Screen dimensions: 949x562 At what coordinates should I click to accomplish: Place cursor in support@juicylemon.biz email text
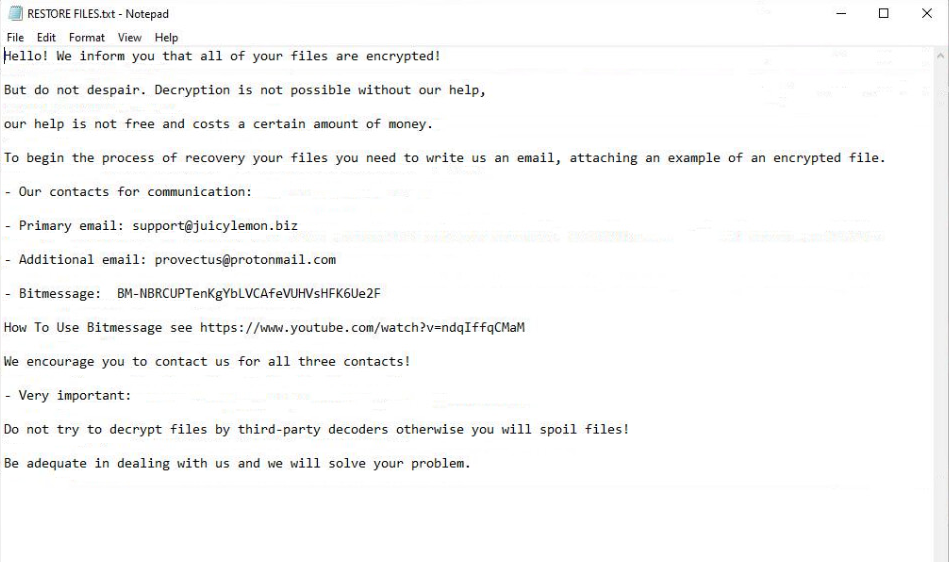pos(226,225)
